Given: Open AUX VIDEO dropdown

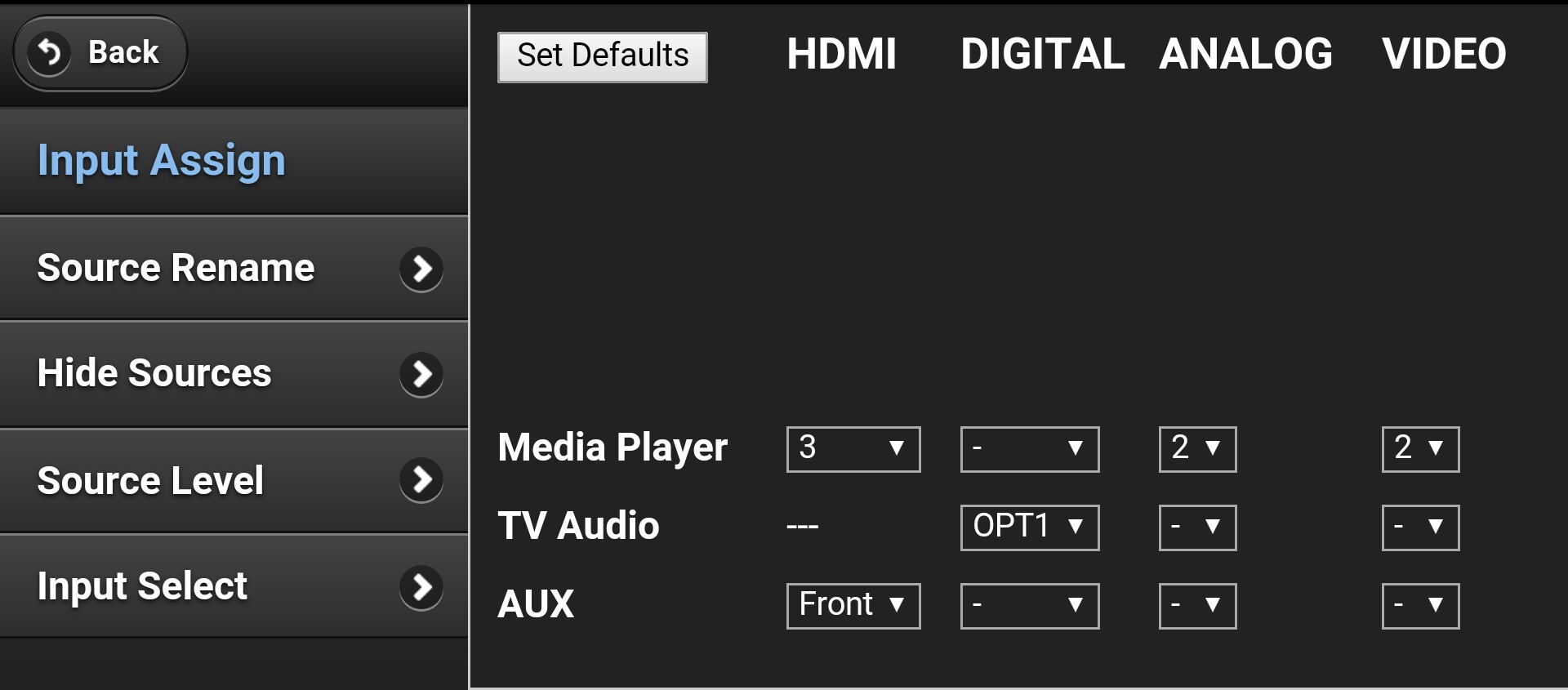Looking at the screenshot, I should 1420,606.
